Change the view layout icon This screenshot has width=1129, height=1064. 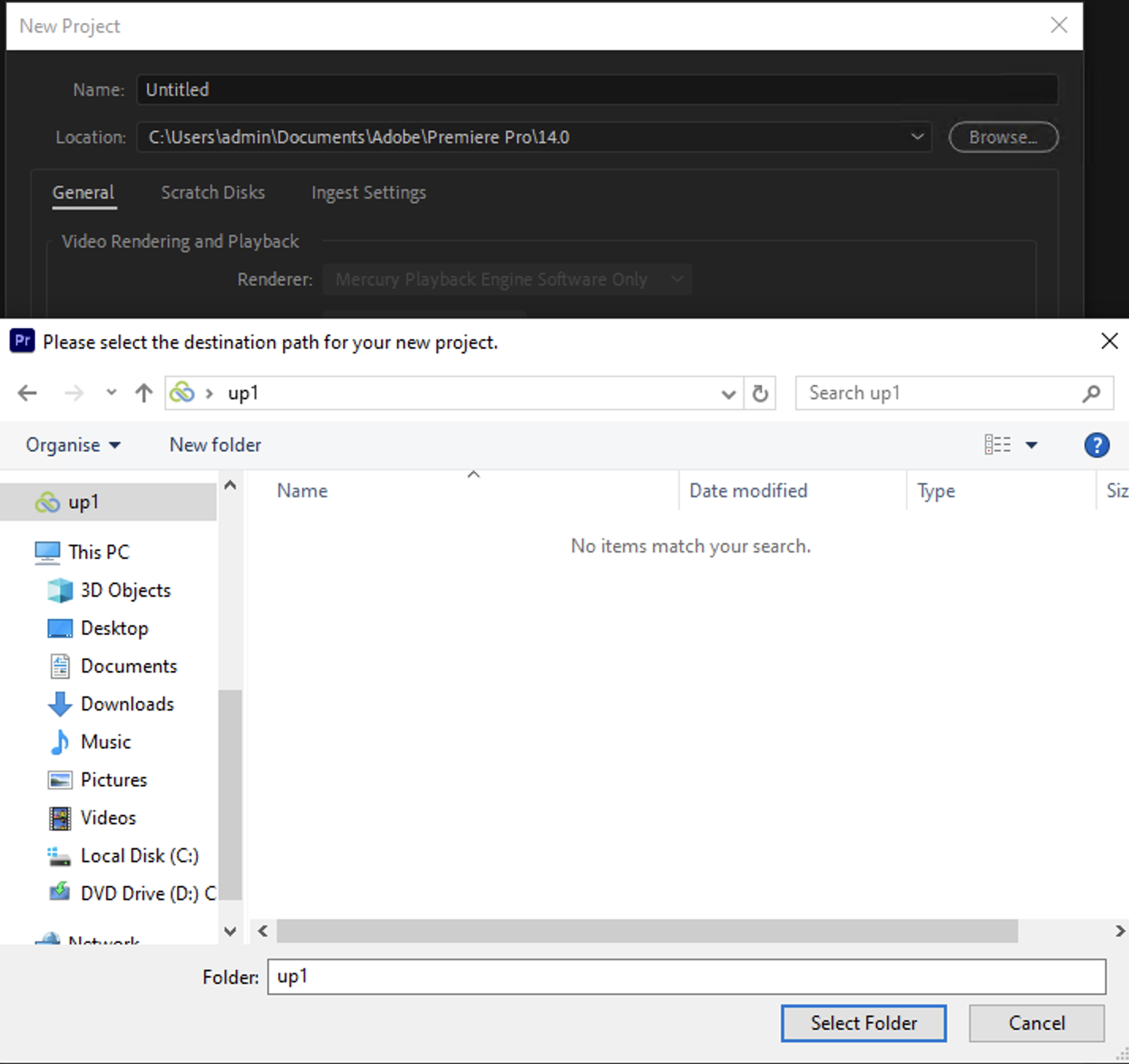(997, 445)
